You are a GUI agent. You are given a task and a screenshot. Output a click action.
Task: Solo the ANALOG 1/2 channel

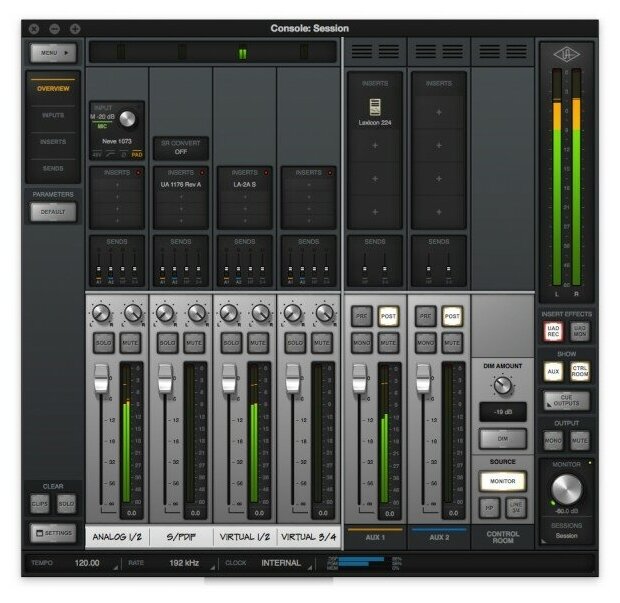click(104, 342)
